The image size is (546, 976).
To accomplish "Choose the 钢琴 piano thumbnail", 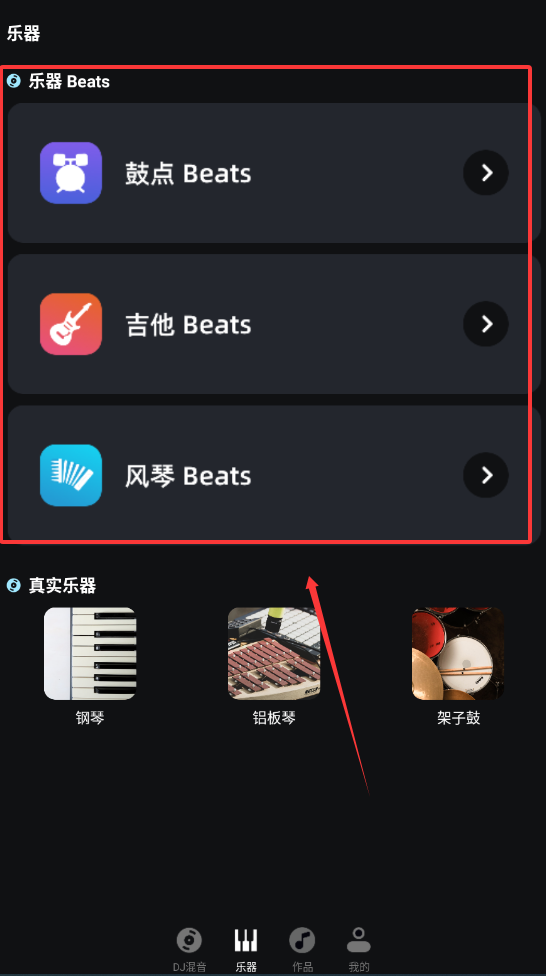I will 90,654.
